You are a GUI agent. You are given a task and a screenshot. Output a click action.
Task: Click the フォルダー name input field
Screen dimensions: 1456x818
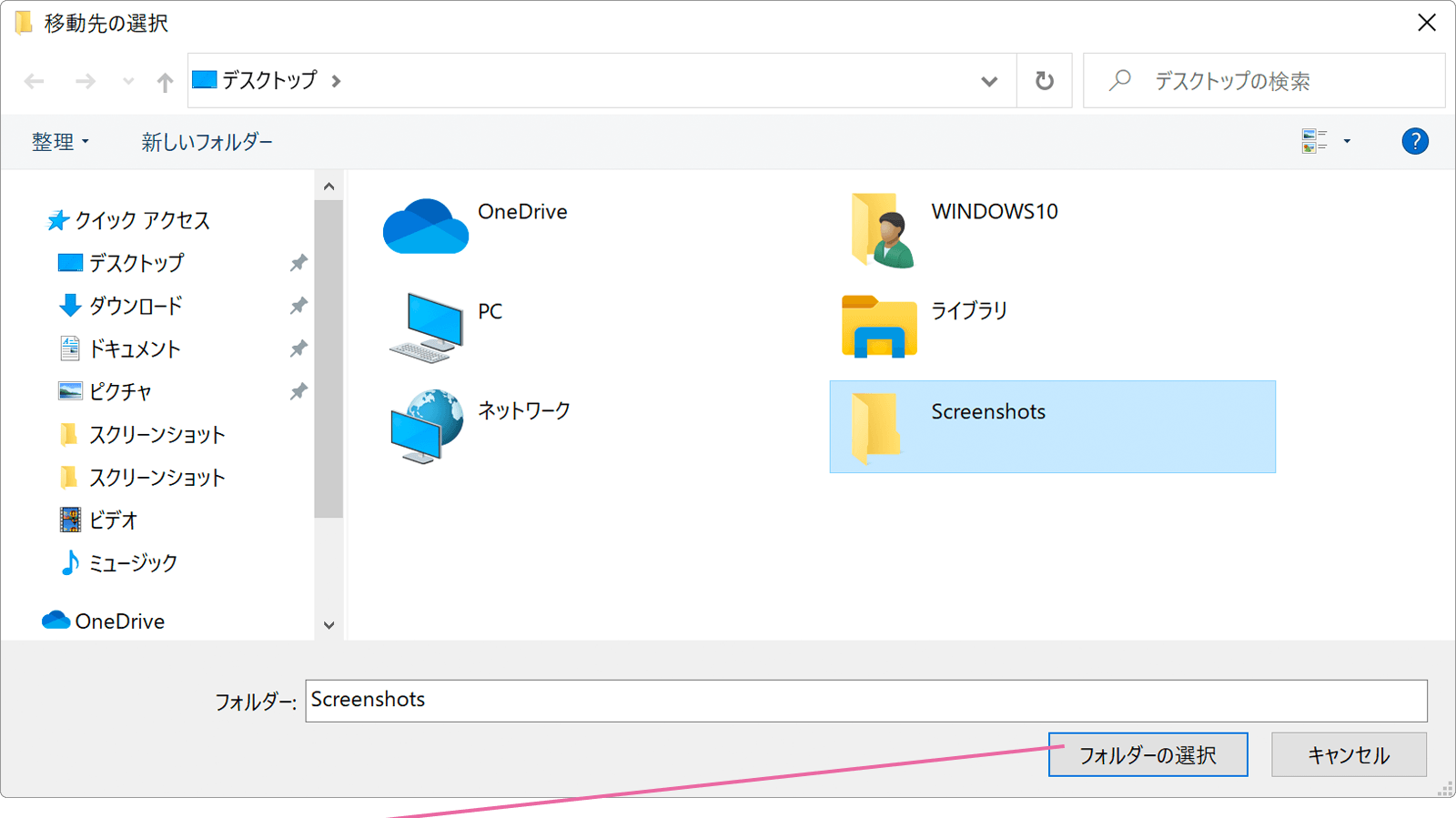tap(866, 701)
